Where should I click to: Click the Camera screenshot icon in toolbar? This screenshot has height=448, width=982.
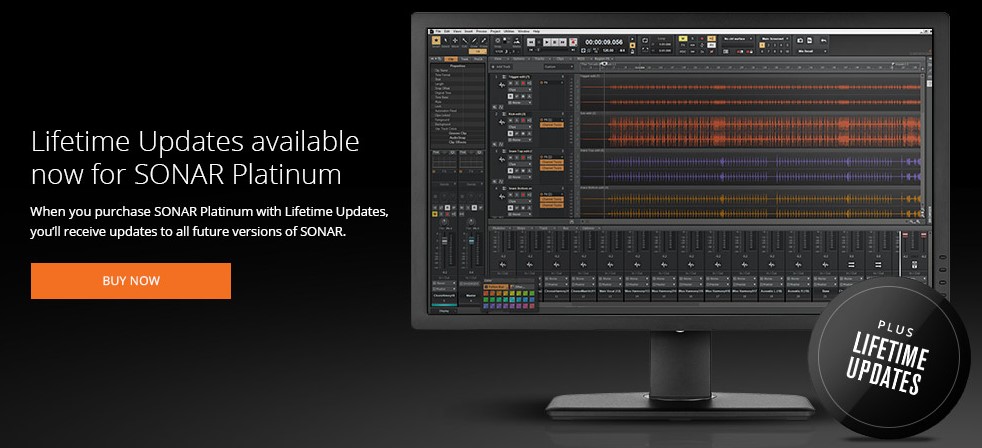[800, 41]
